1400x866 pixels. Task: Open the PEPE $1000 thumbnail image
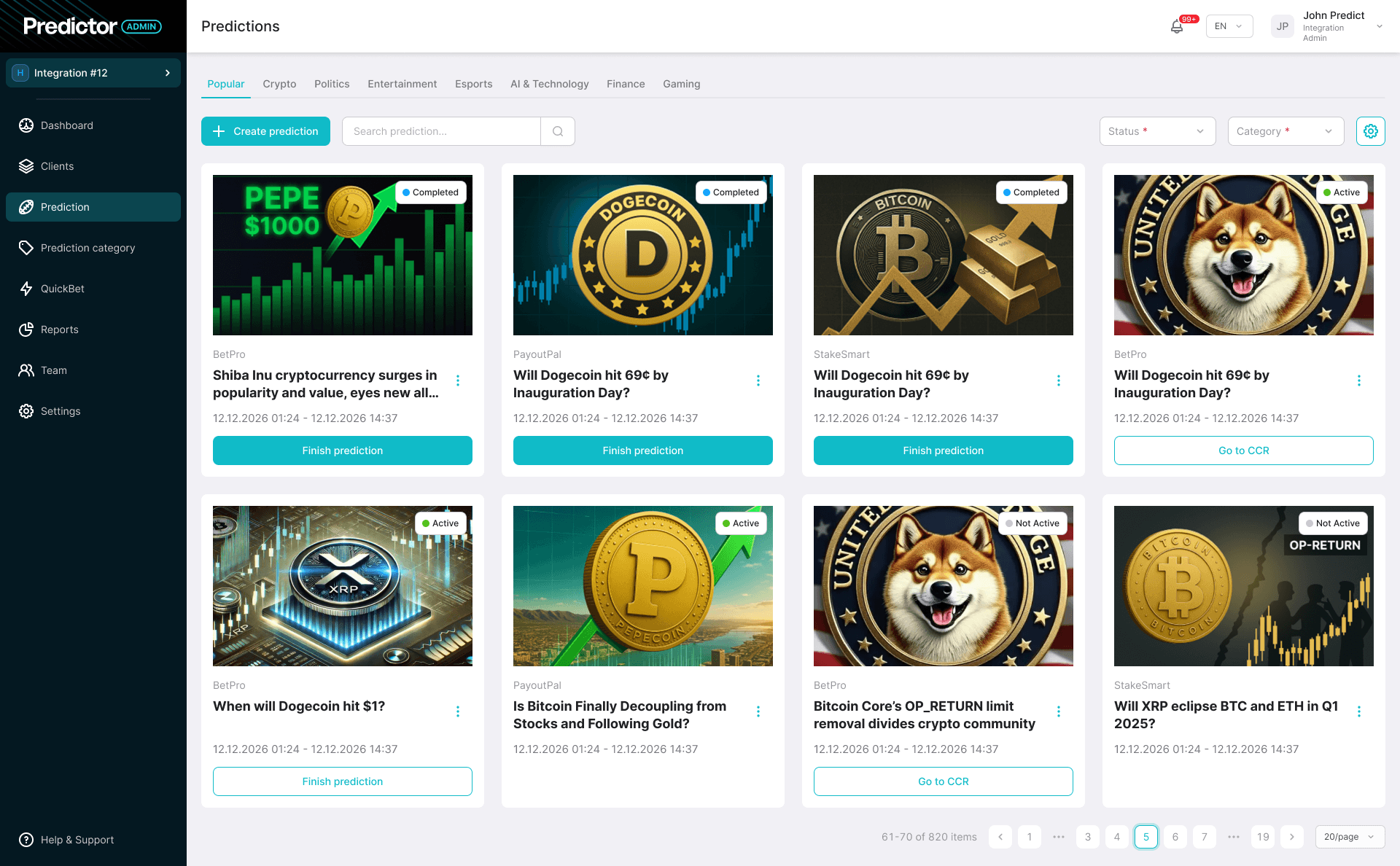343,255
